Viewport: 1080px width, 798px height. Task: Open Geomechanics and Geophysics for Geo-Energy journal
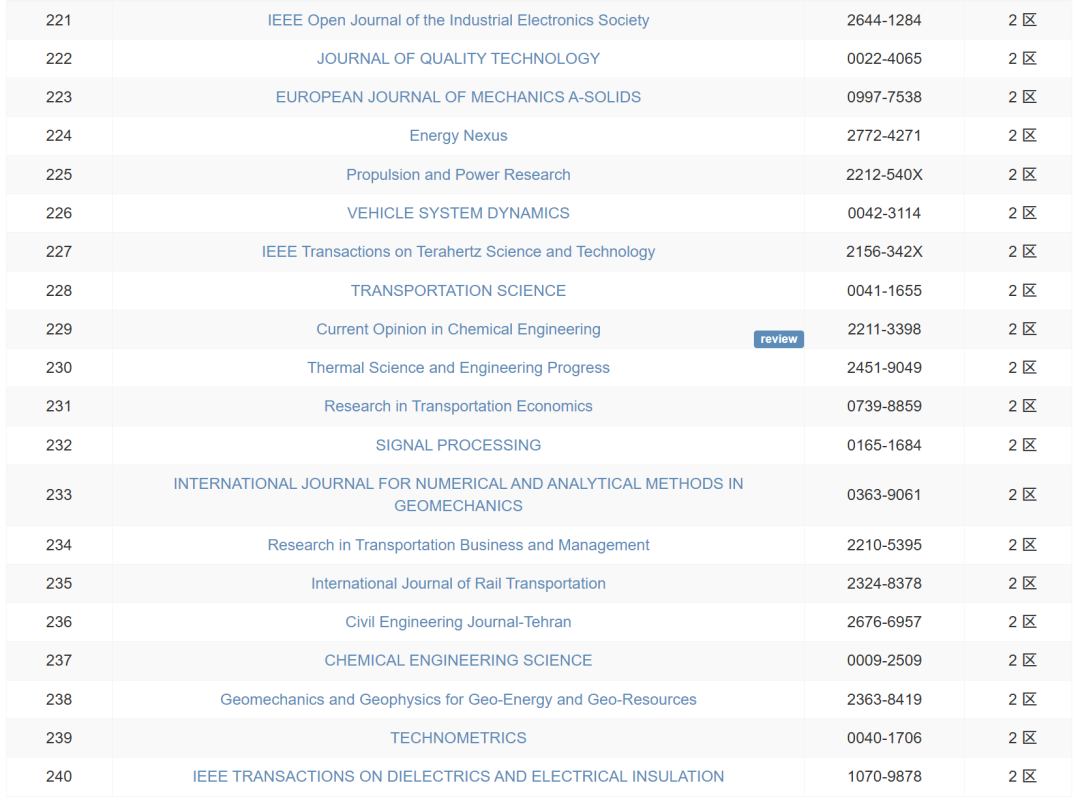pyautogui.click(x=458, y=699)
